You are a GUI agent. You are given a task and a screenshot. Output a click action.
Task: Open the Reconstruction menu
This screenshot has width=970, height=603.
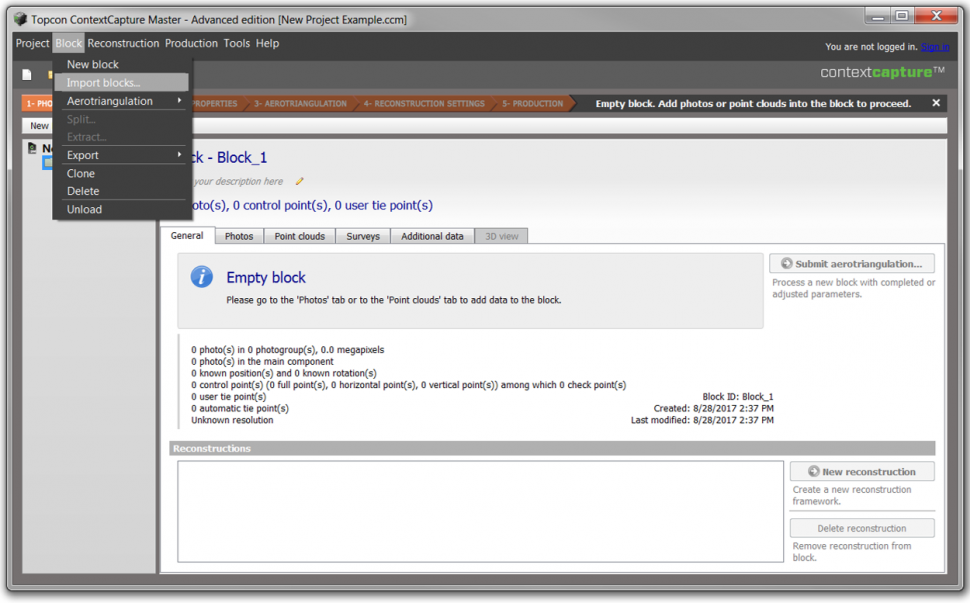(123, 43)
